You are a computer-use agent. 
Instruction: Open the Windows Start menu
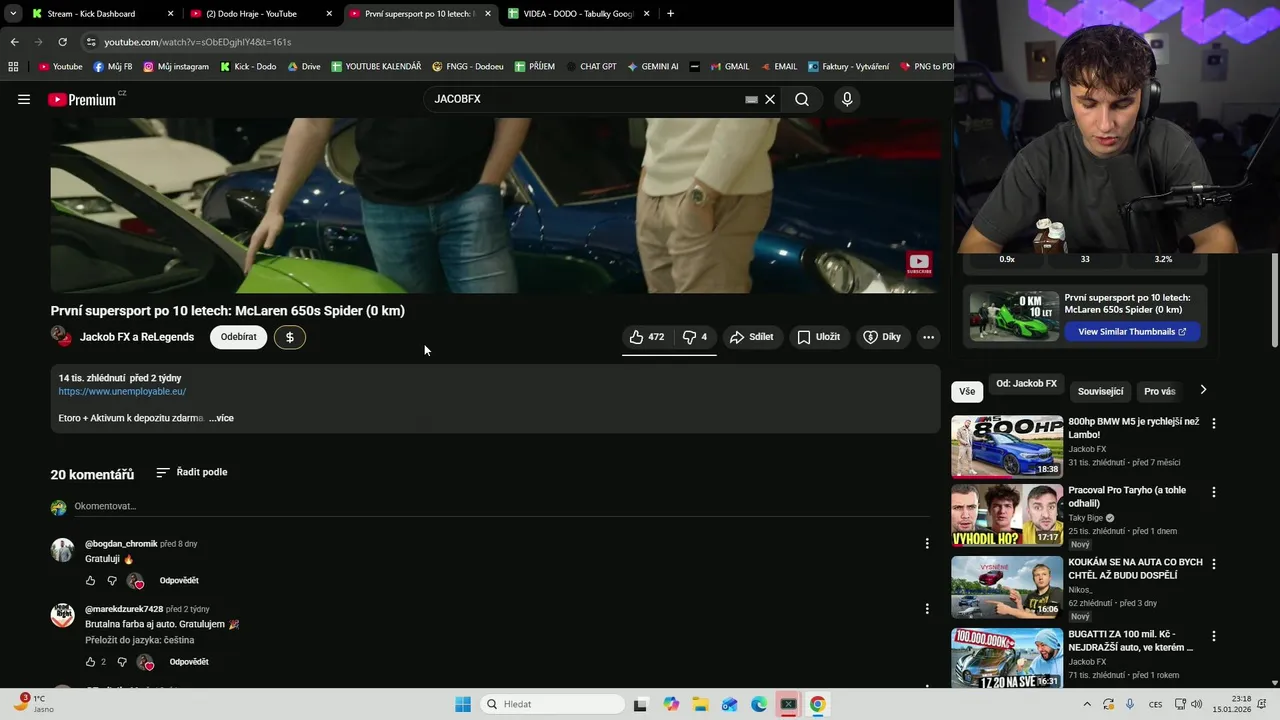(x=463, y=704)
